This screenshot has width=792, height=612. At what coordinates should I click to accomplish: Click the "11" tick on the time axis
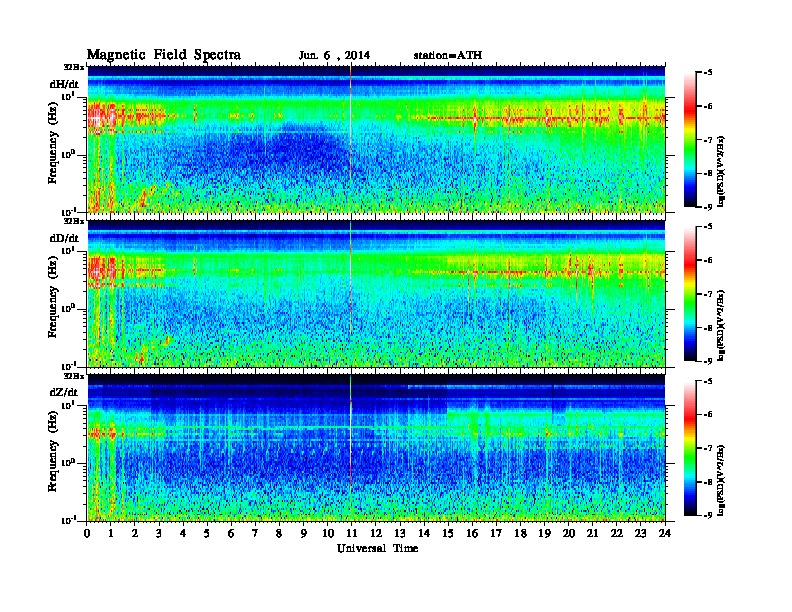(x=352, y=534)
